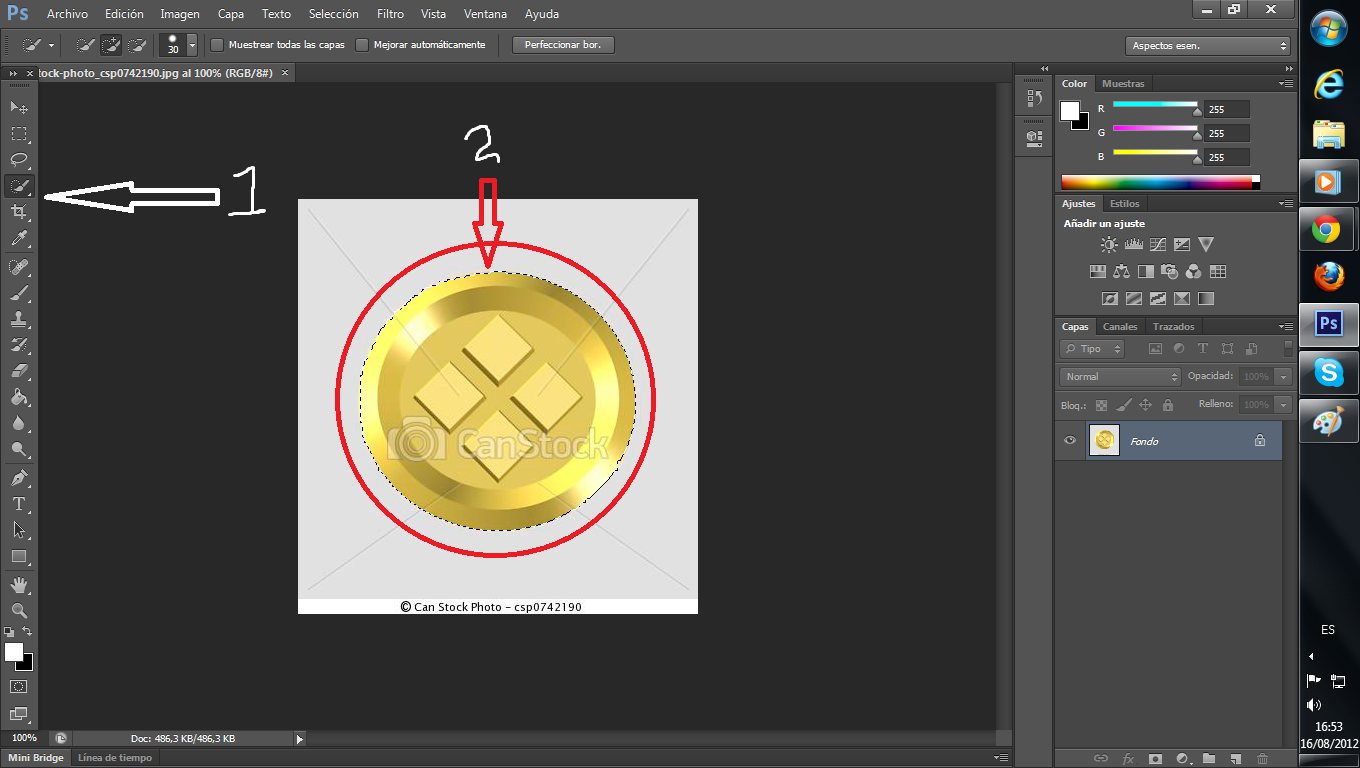Open the Selección menu
The width and height of the screenshot is (1360, 768).
[333, 13]
